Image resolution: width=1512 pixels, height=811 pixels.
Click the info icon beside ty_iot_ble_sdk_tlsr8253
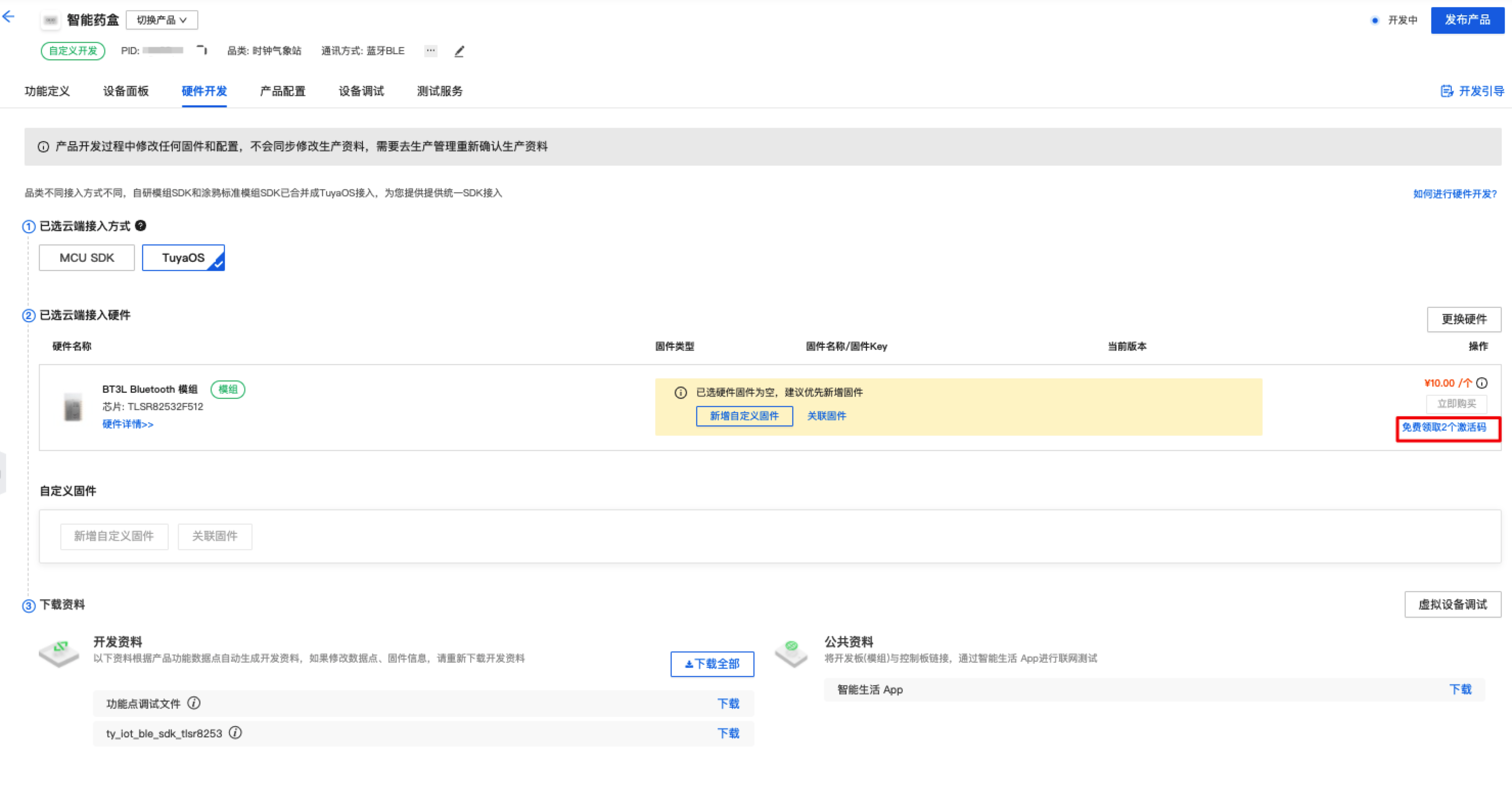235,732
